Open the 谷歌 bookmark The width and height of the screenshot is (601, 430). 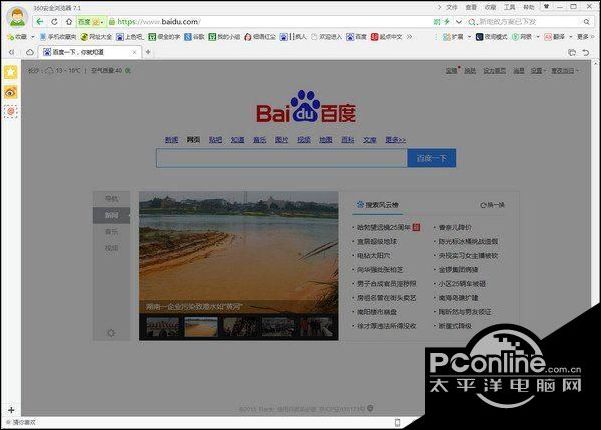click(194, 37)
